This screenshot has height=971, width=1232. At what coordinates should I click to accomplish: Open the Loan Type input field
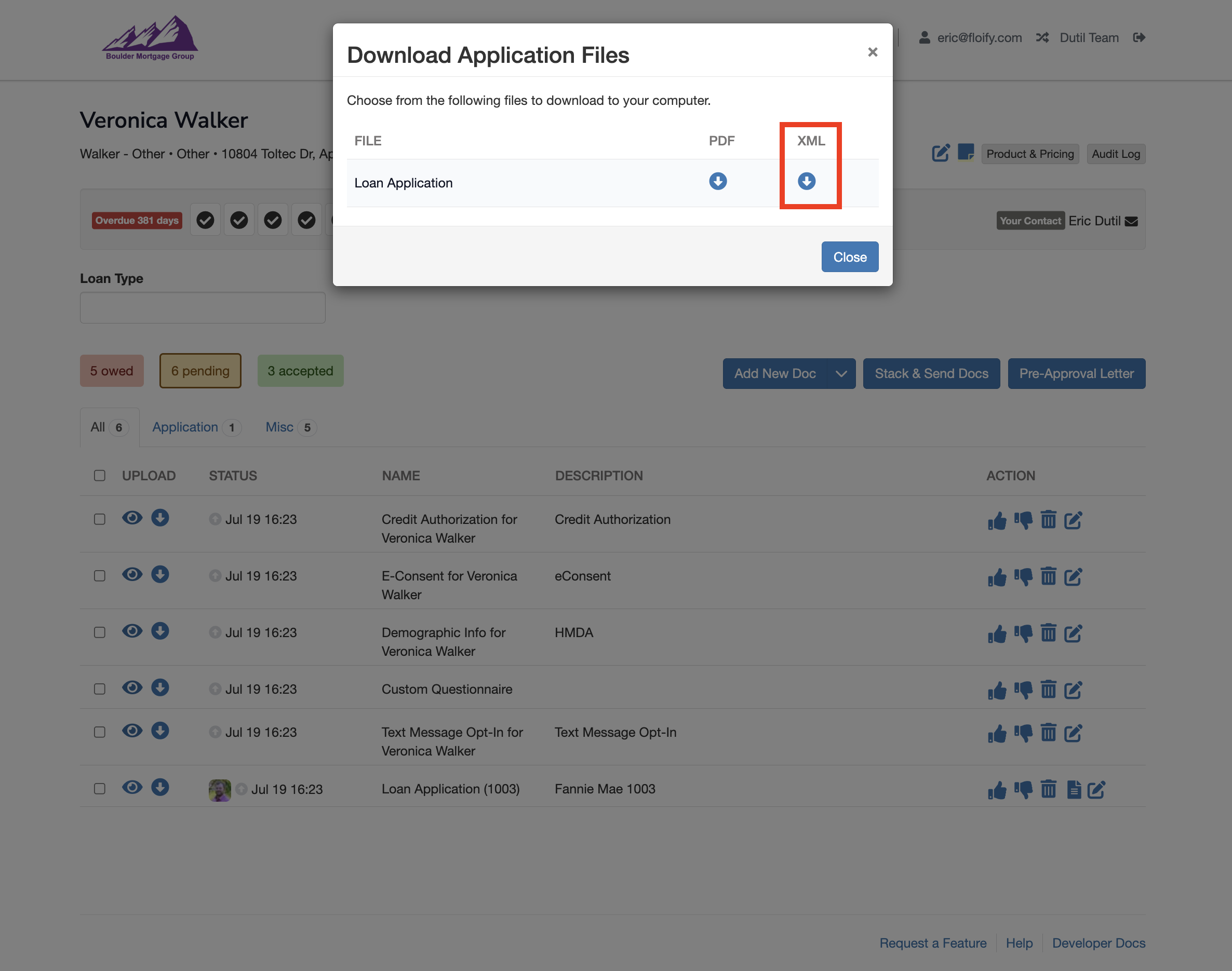[203, 307]
